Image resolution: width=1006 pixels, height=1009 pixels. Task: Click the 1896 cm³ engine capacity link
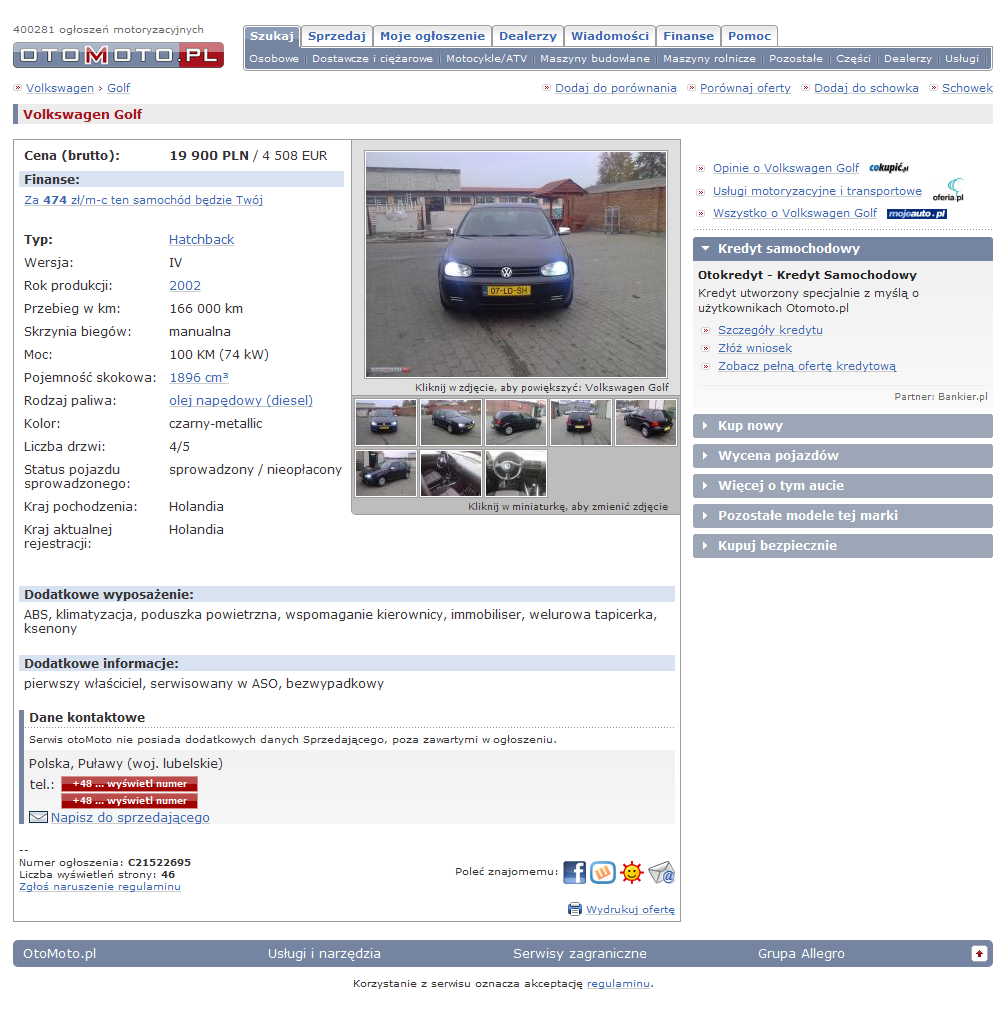[x=199, y=378]
